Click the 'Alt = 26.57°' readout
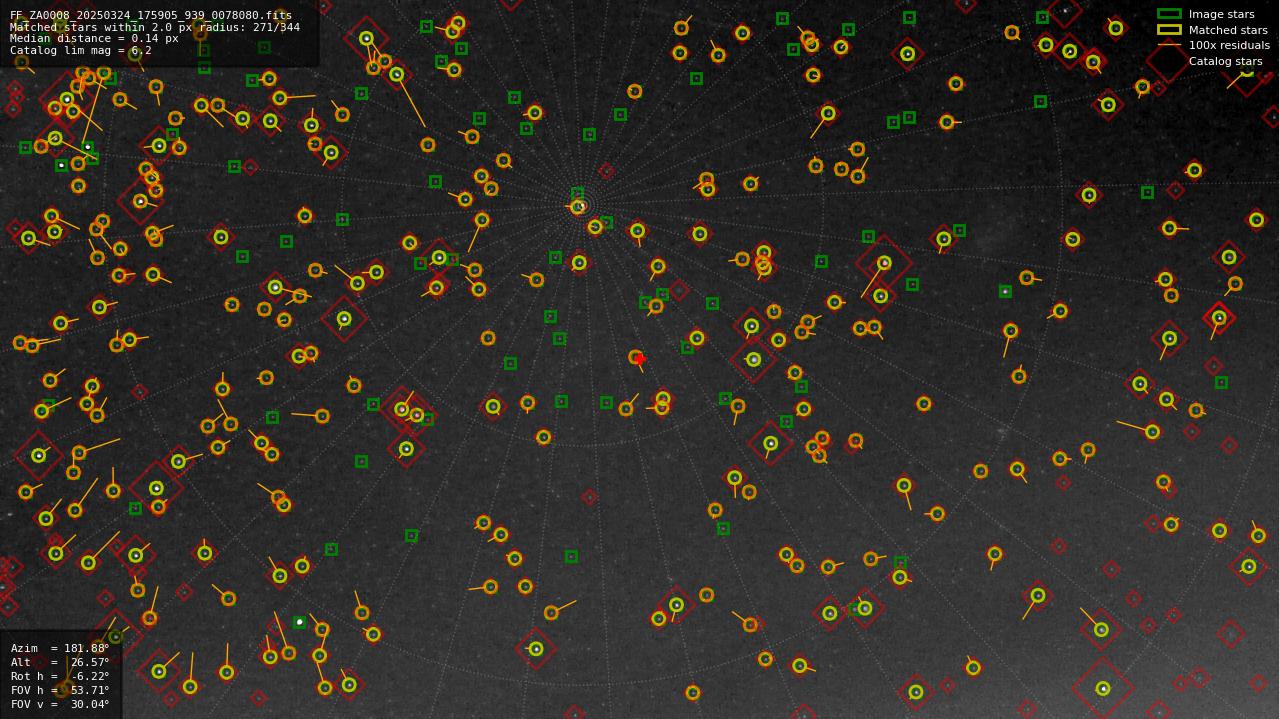This screenshot has height=719, width=1279. (60, 662)
